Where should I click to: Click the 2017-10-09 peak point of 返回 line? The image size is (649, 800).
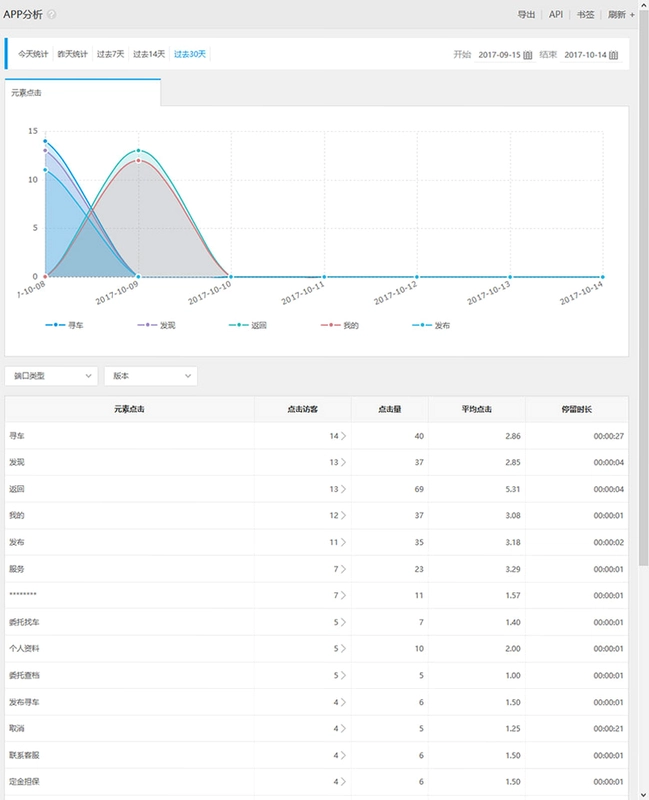click(x=138, y=151)
